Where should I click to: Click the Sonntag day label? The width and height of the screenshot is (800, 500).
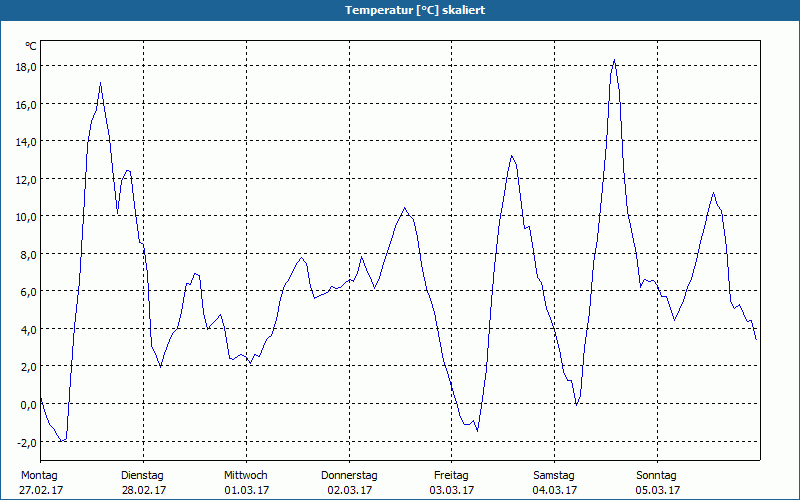coord(657,476)
